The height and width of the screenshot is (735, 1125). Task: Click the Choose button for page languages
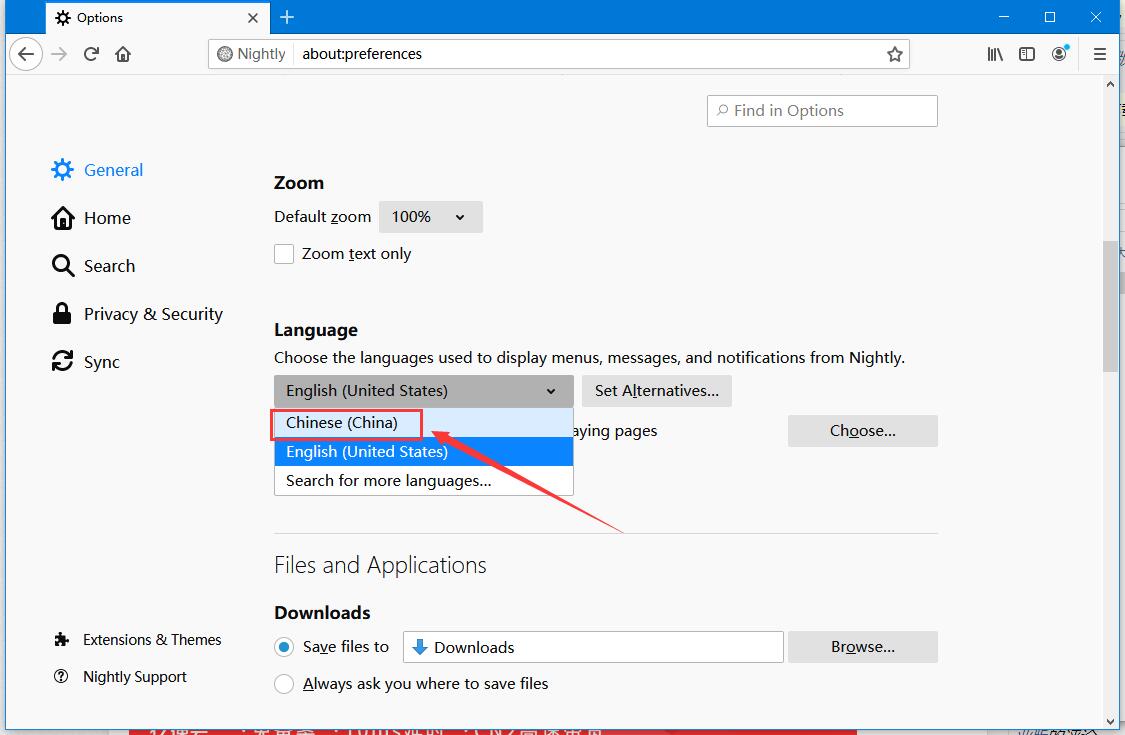click(862, 431)
